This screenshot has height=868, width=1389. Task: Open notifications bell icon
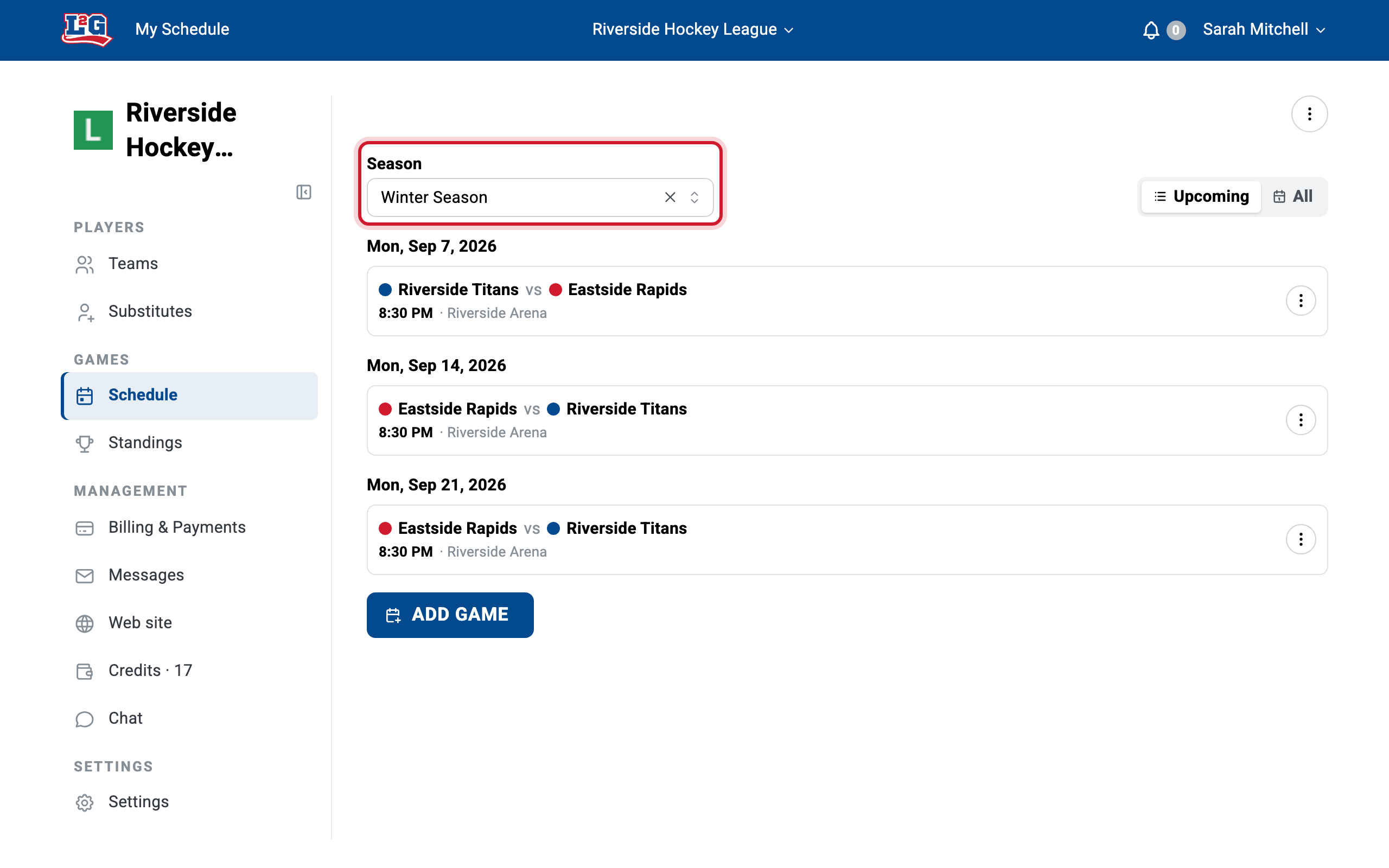pyautogui.click(x=1151, y=30)
